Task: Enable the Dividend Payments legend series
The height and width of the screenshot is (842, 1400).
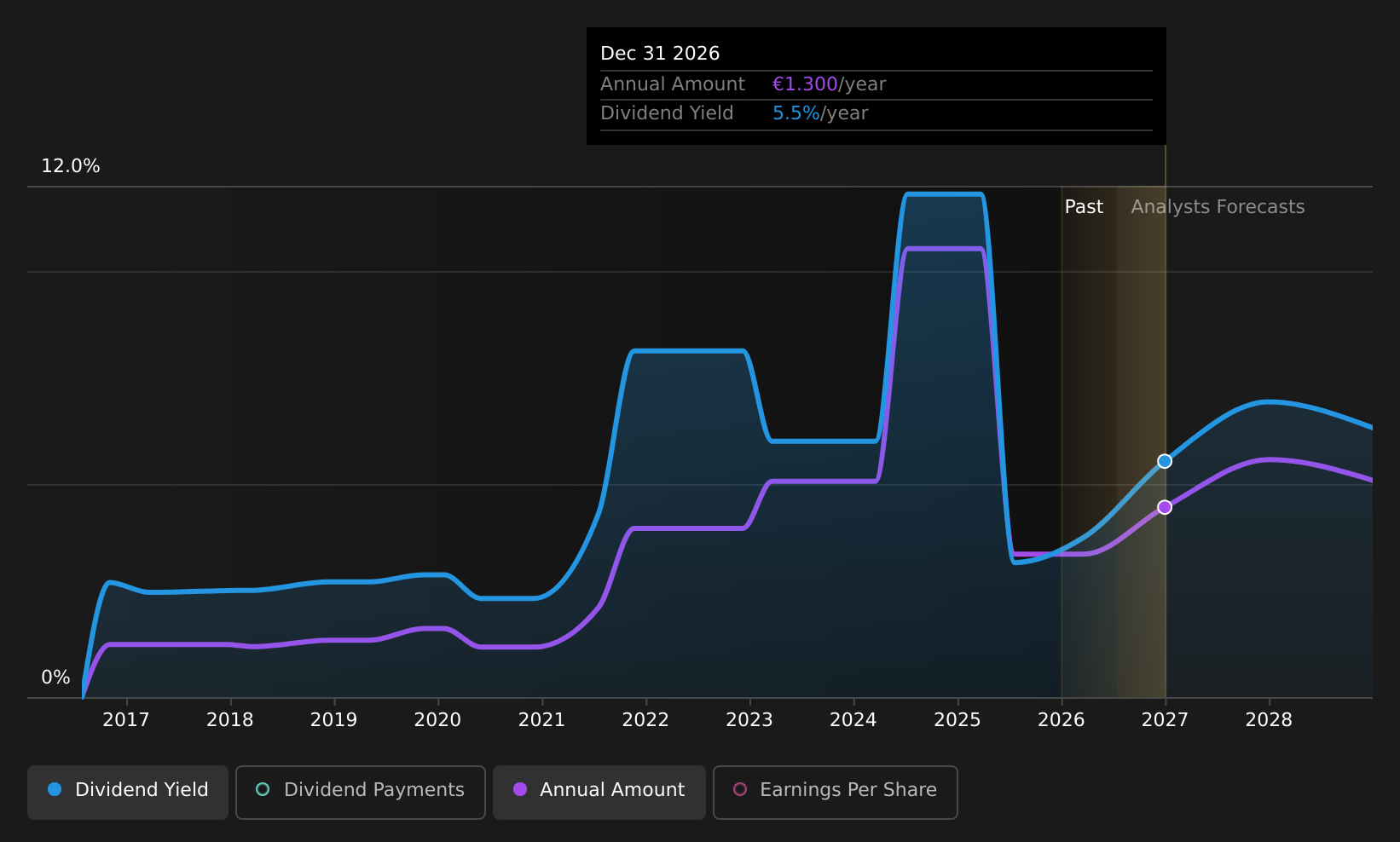Action: tap(361, 792)
